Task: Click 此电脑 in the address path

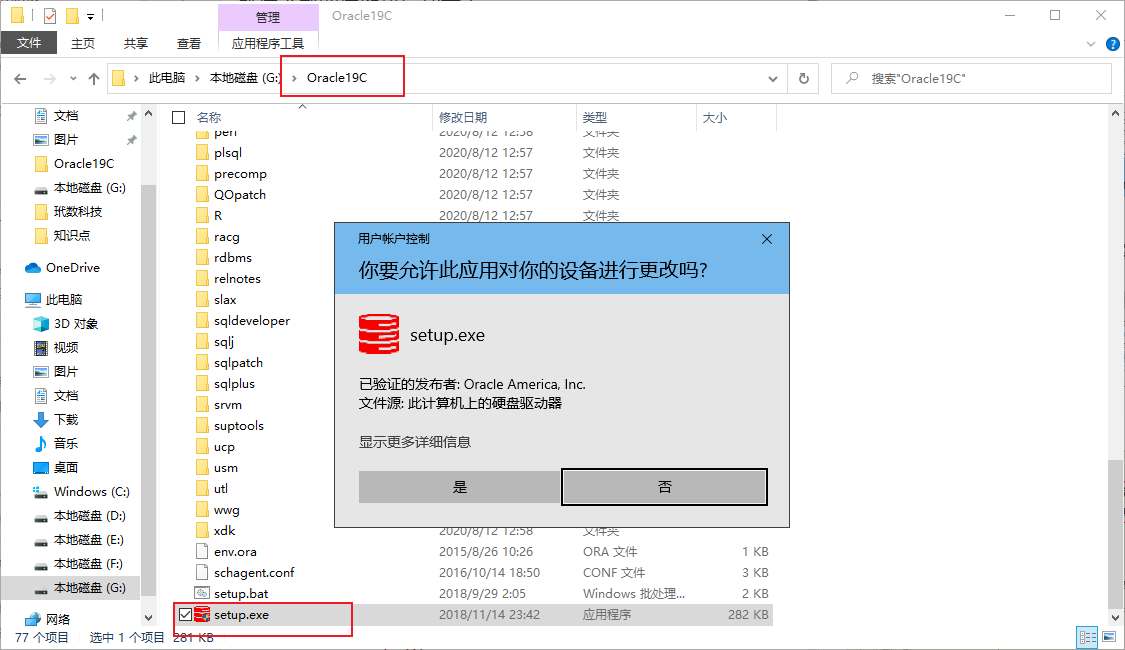Action: 166,78
